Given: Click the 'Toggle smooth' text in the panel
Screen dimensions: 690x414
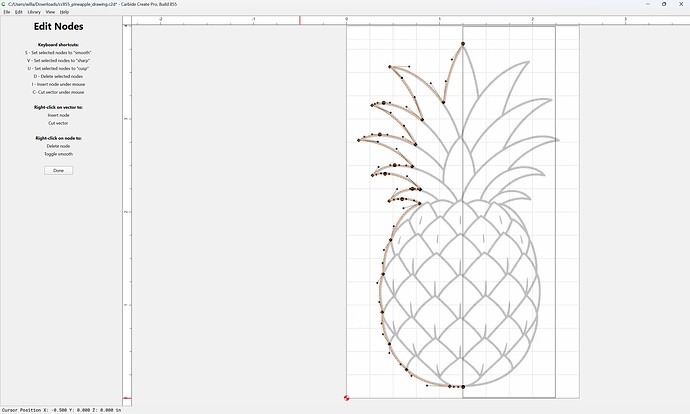Looking at the screenshot, I should coord(58,154).
